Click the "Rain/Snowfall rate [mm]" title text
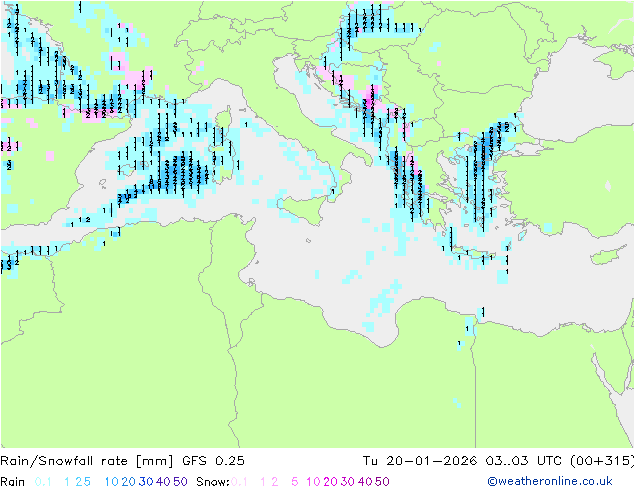 tap(87, 461)
